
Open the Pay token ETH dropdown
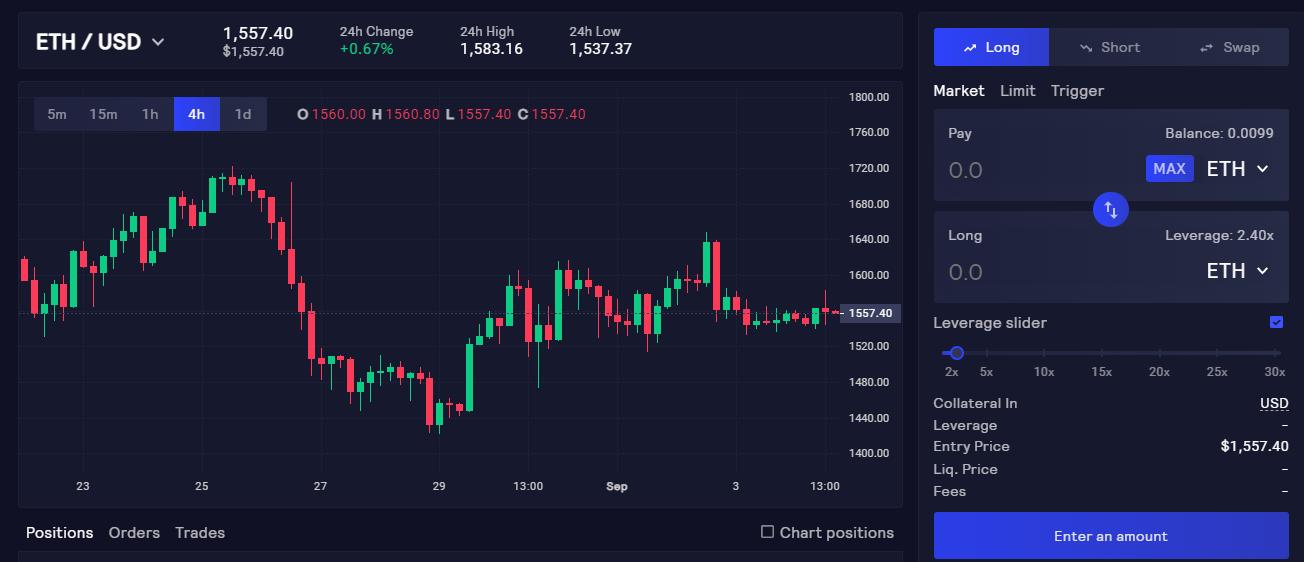[1238, 169]
